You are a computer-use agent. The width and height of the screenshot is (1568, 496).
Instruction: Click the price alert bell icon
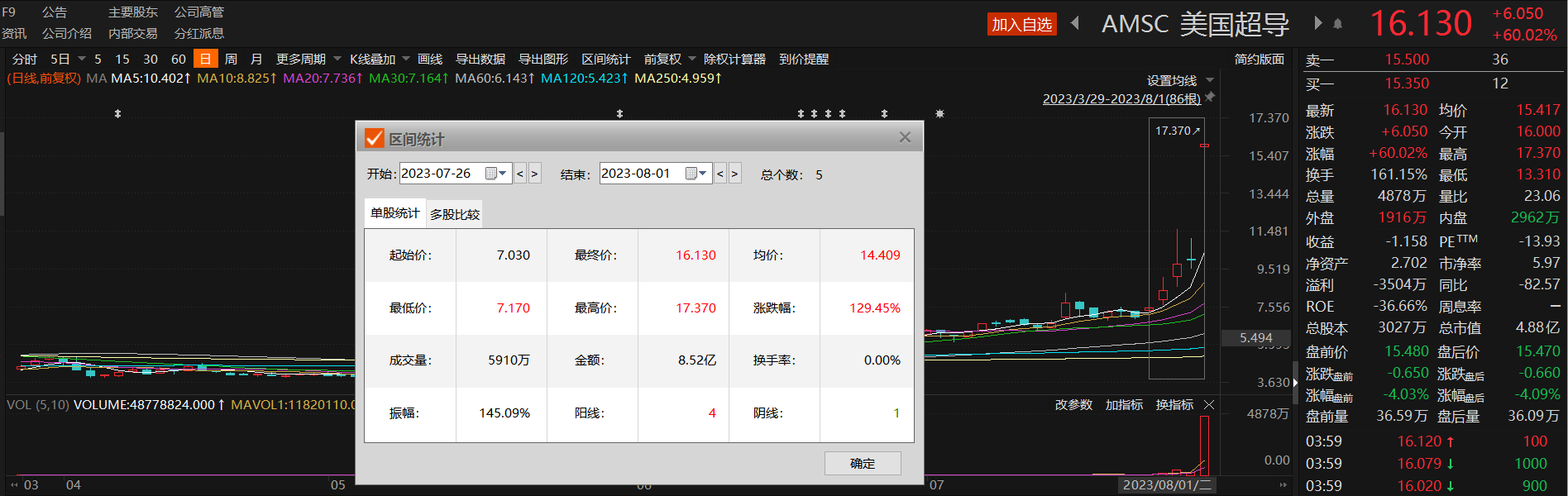1337,24
